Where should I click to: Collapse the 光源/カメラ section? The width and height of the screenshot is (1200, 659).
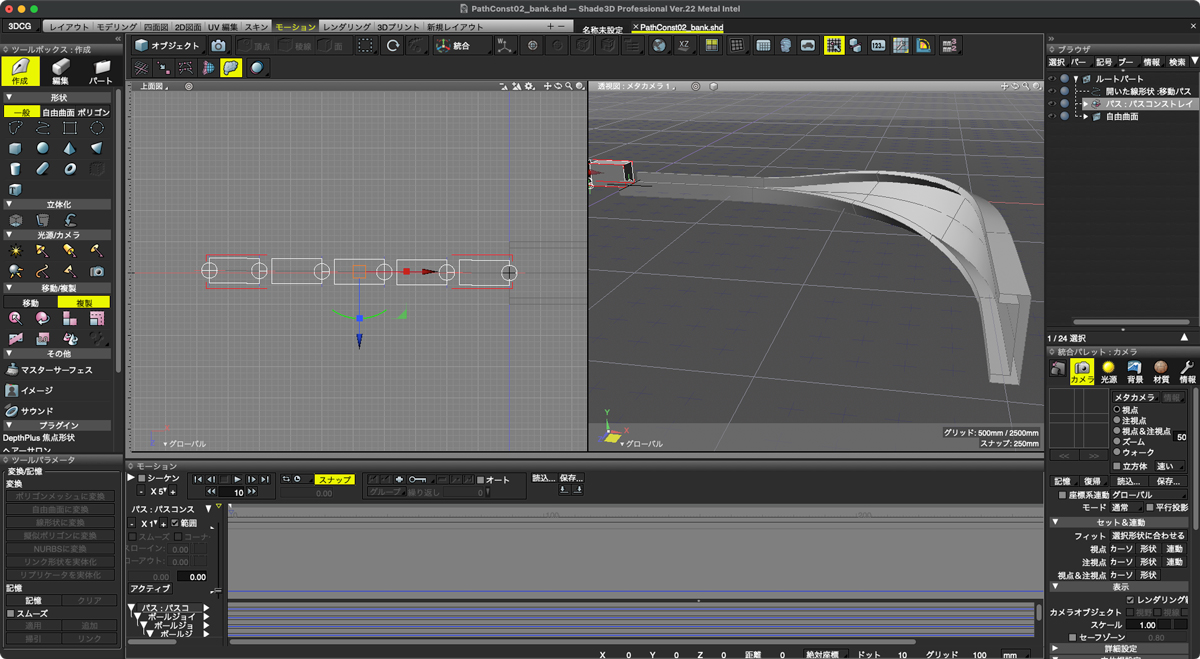9,235
